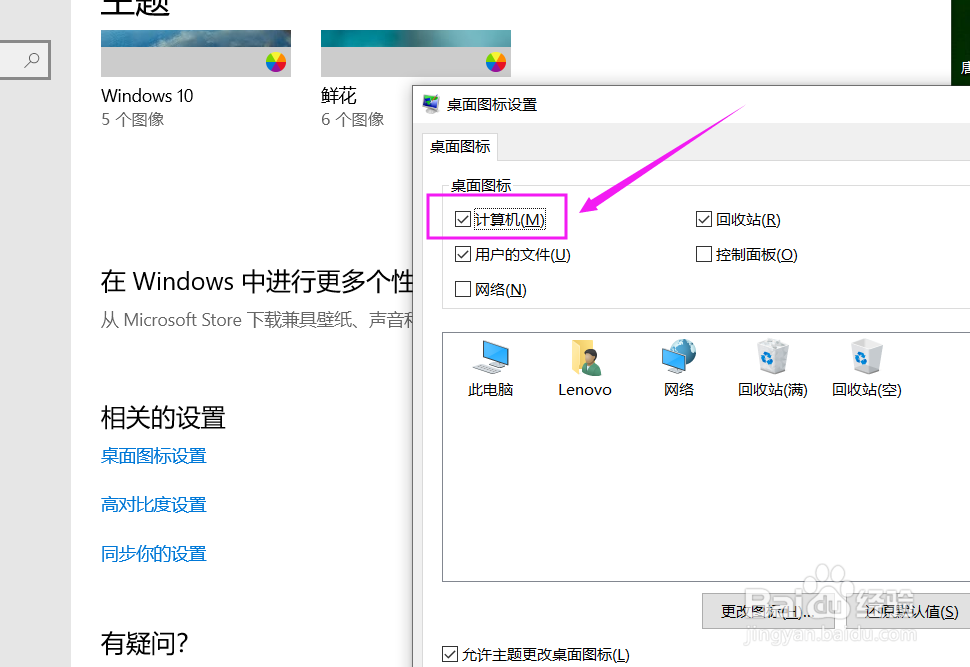Open the 高对比度设置 link
This screenshot has width=970, height=667.
(x=153, y=505)
